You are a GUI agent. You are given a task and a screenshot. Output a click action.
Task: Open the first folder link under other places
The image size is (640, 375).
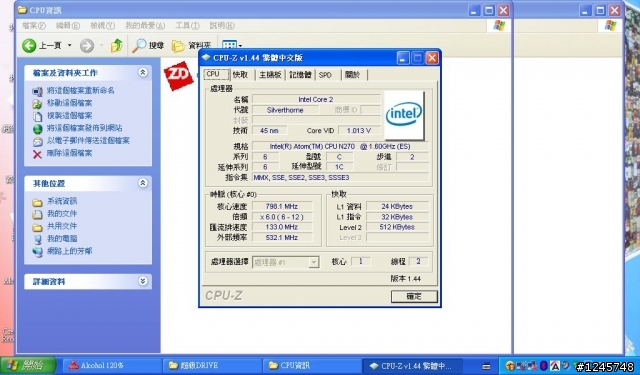point(62,201)
